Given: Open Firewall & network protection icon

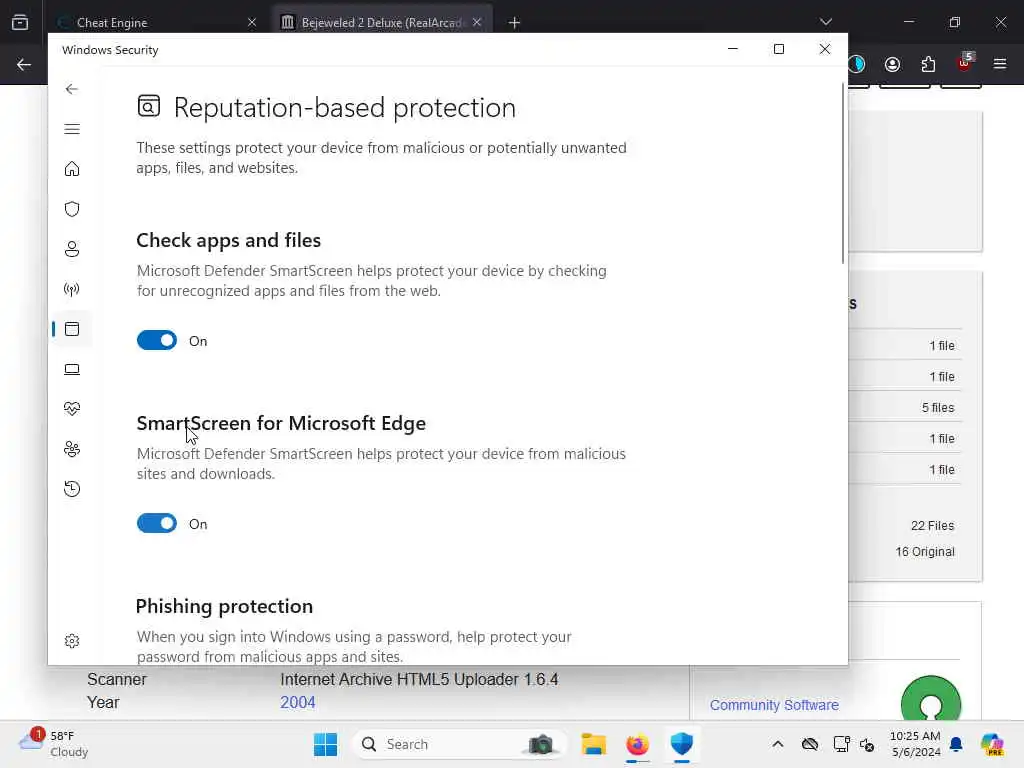Looking at the screenshot, I should click(x=72, y=289).
